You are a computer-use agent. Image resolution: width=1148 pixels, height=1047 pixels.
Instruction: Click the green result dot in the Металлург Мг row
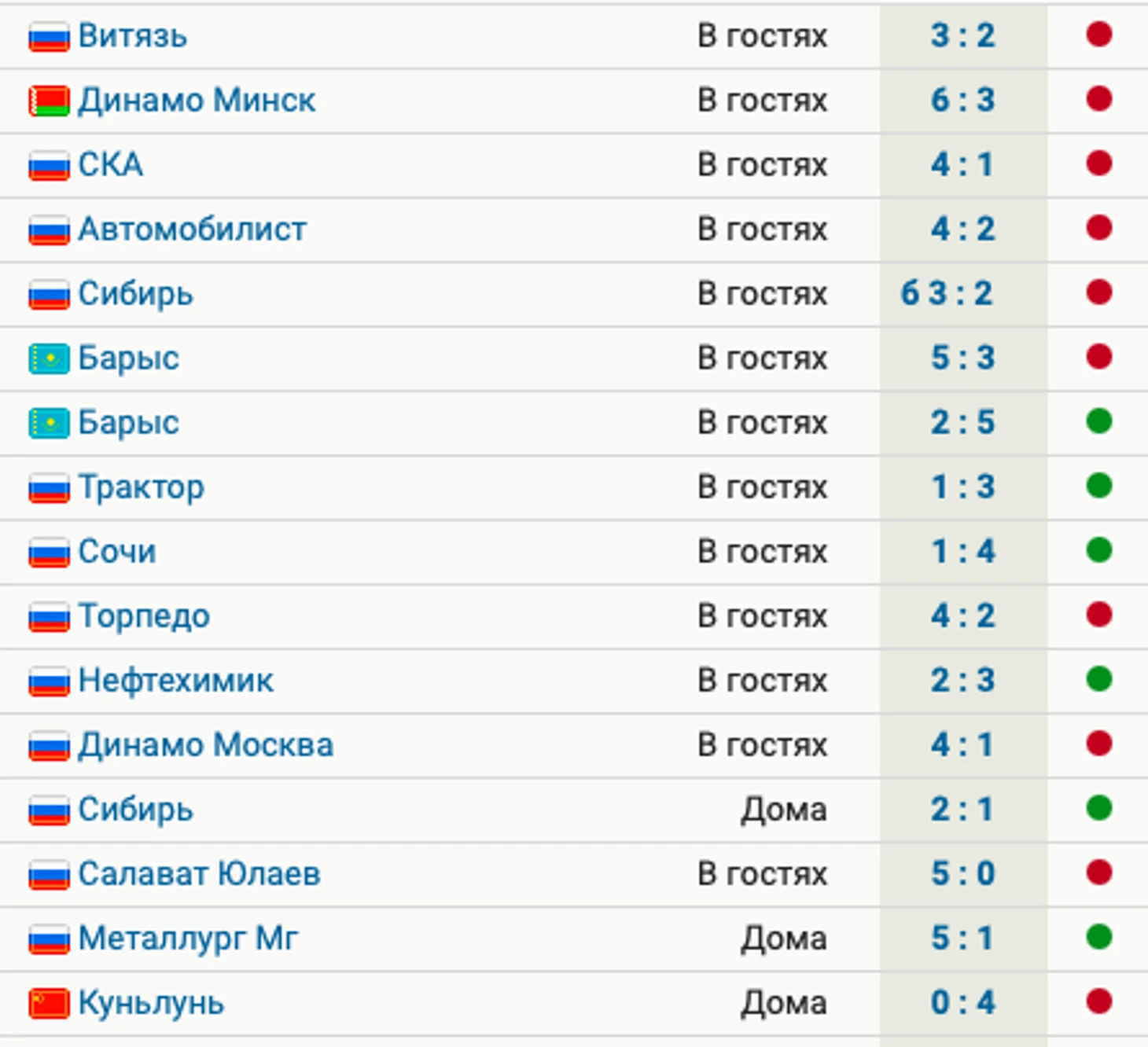[1098, 936]
